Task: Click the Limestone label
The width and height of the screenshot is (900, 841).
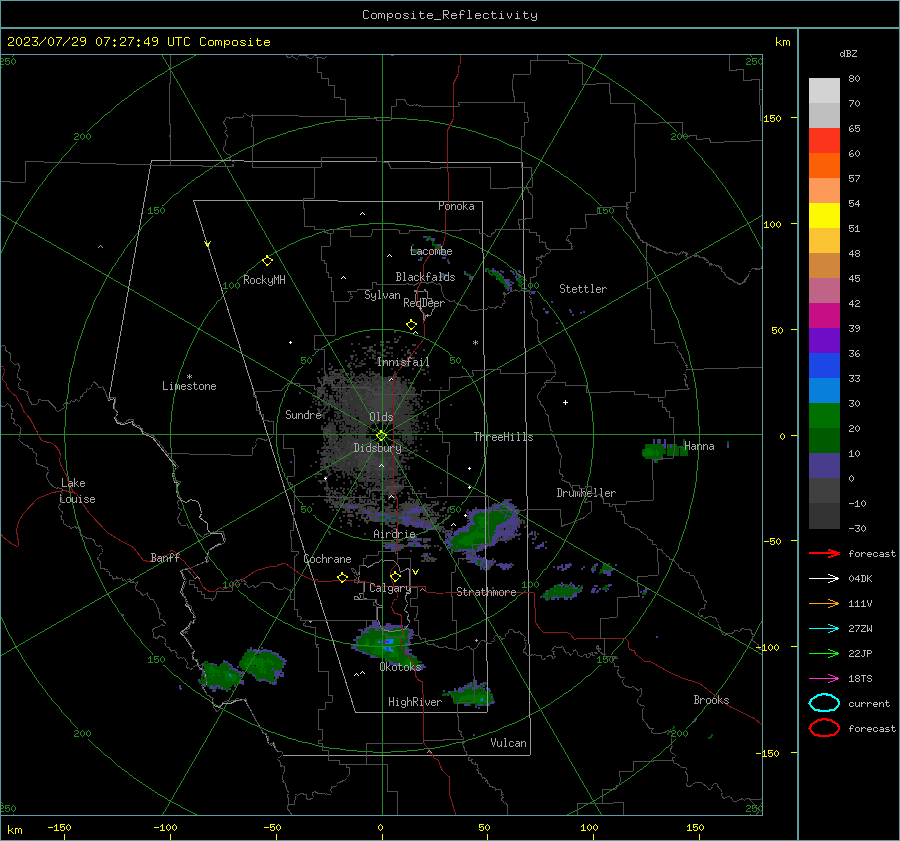Action: click(189, 386)
